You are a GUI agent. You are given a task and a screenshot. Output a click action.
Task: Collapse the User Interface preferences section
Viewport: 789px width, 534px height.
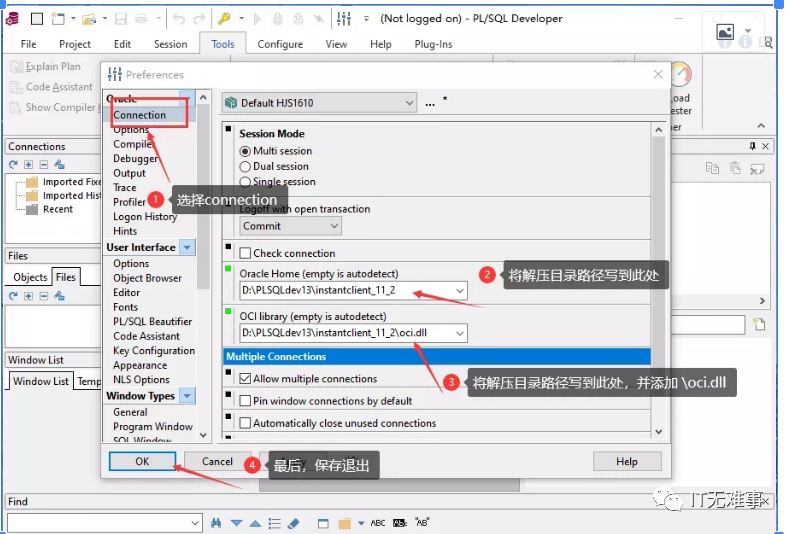pos(187,248)
